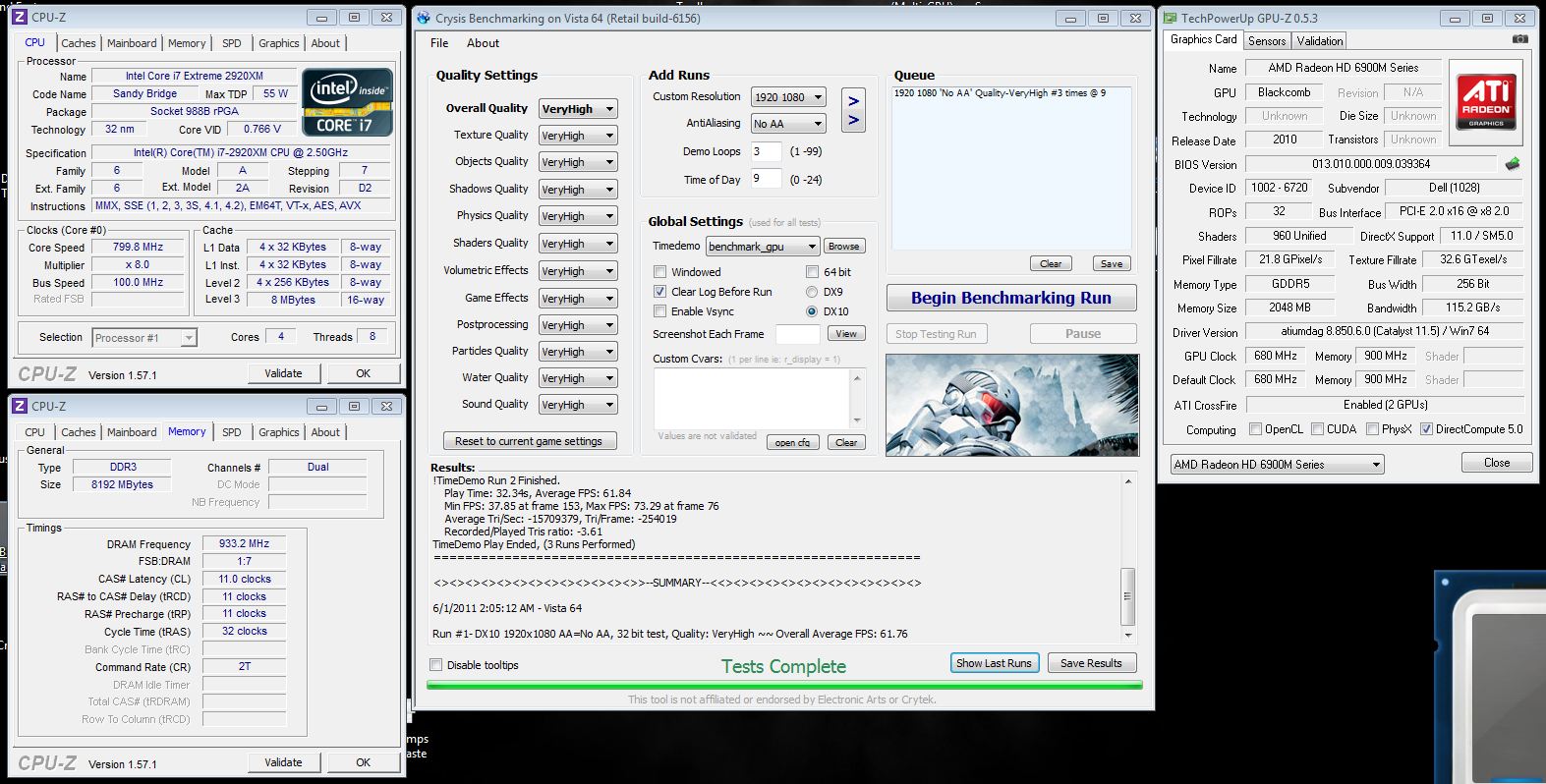The width and height of the screenshot is (1546, 784).
Task: Open the AntiAliasing dropdown
Action: coord(788,124)
